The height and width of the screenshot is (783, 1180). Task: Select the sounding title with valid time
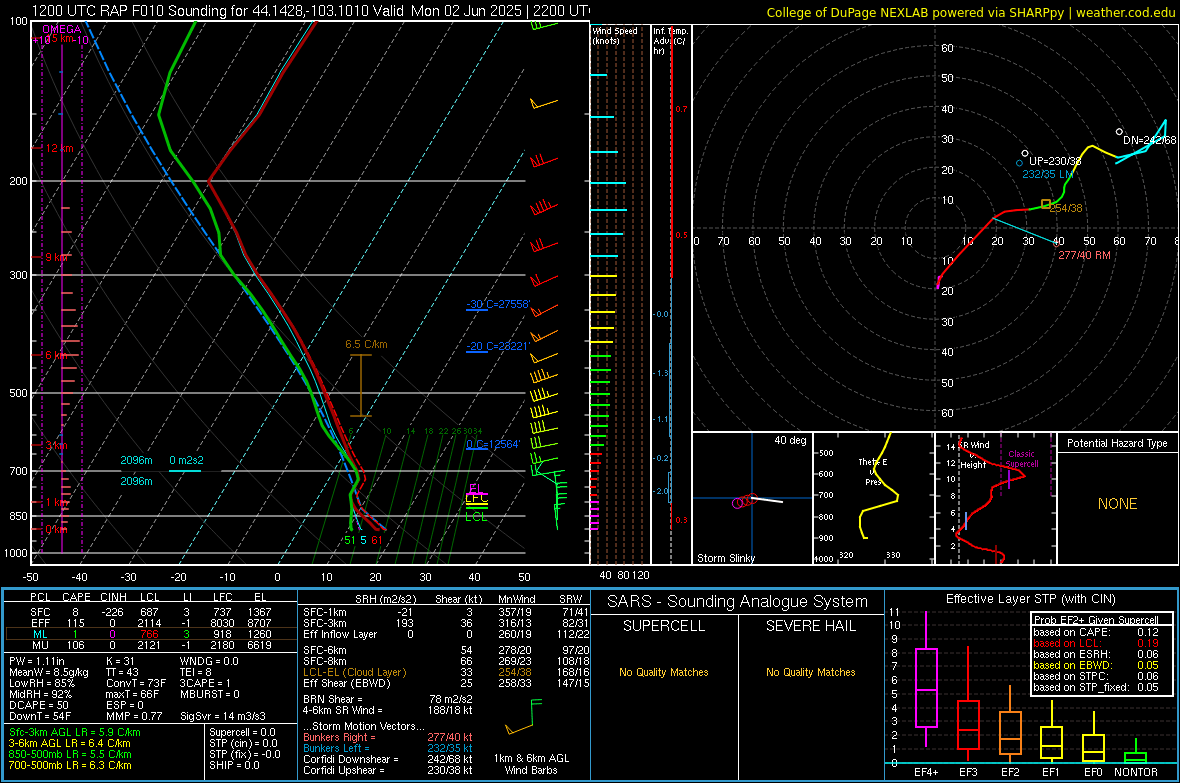(310, 11)
